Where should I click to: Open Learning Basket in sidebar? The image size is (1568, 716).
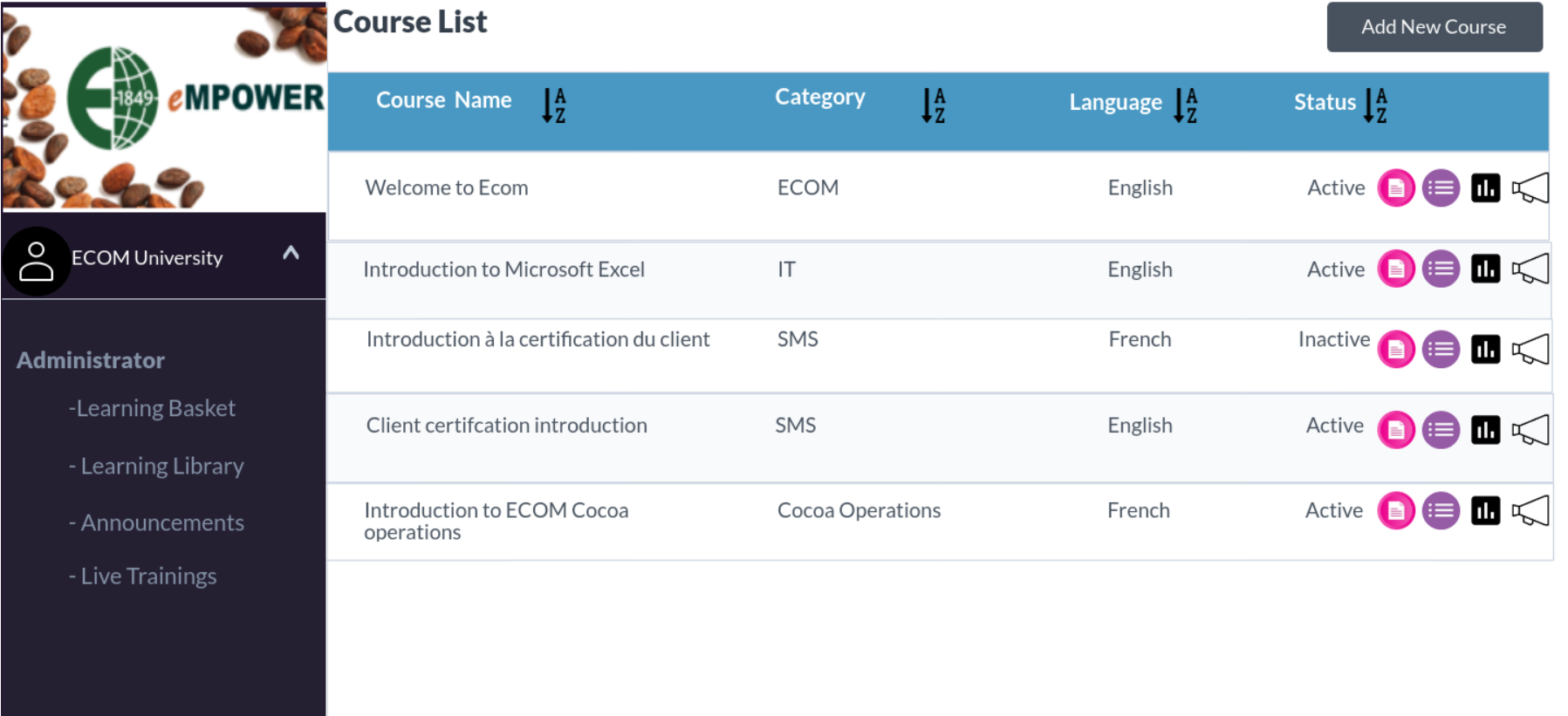tap(152, 408)
